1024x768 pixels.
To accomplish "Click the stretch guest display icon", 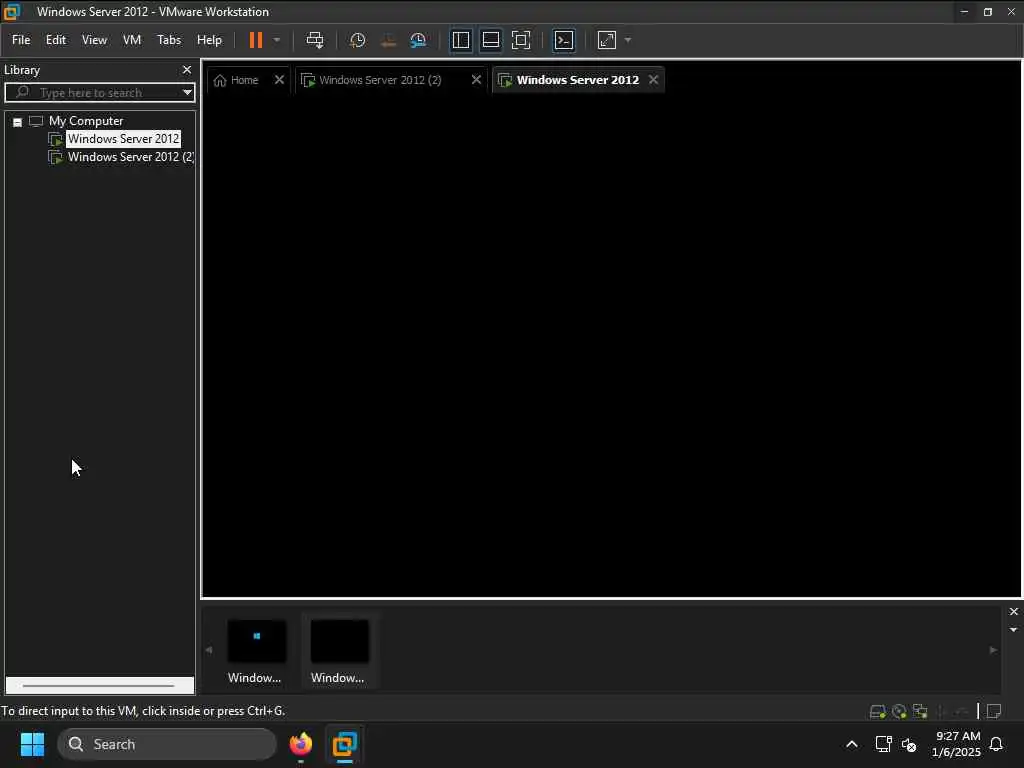I will (607, 40).
